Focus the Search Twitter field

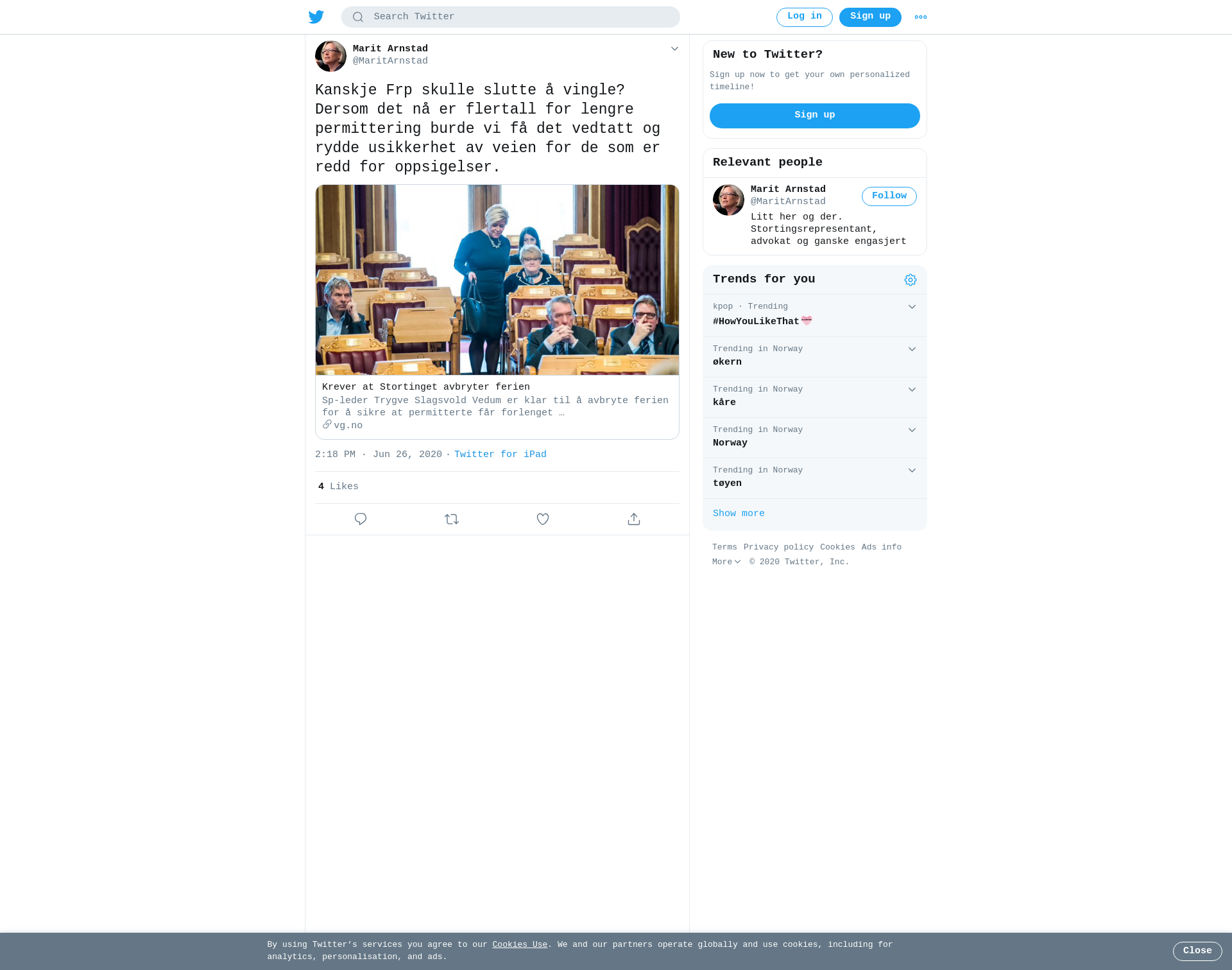pos(511,17)
